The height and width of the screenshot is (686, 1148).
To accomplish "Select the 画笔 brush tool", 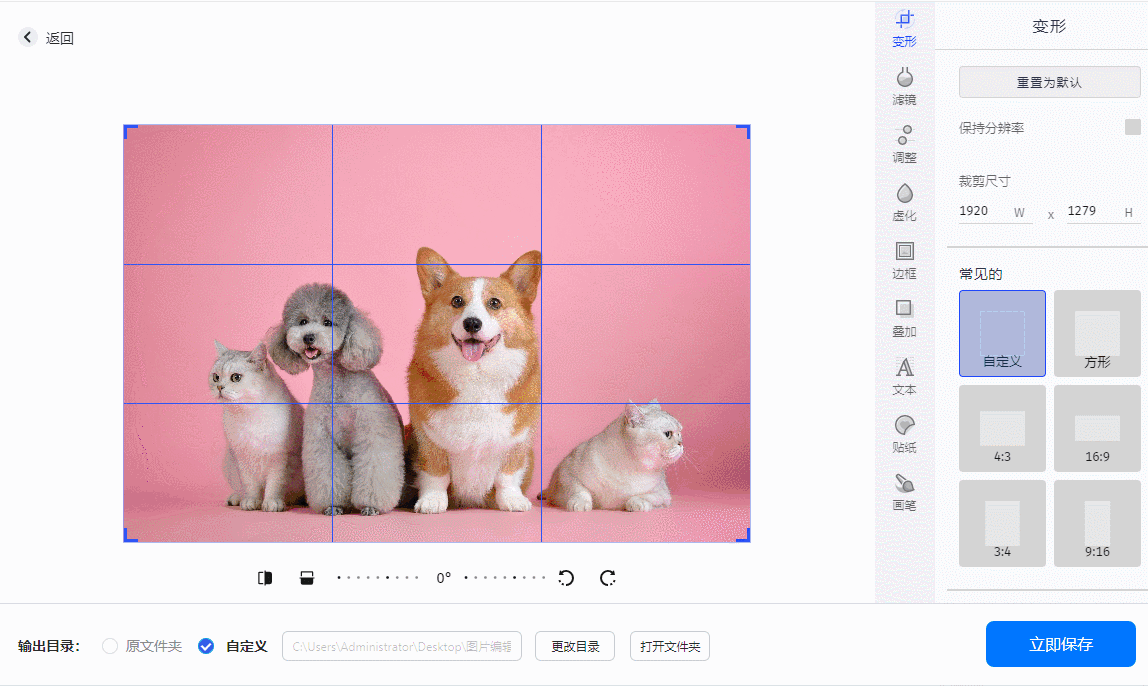I will (x=904, y=492).
